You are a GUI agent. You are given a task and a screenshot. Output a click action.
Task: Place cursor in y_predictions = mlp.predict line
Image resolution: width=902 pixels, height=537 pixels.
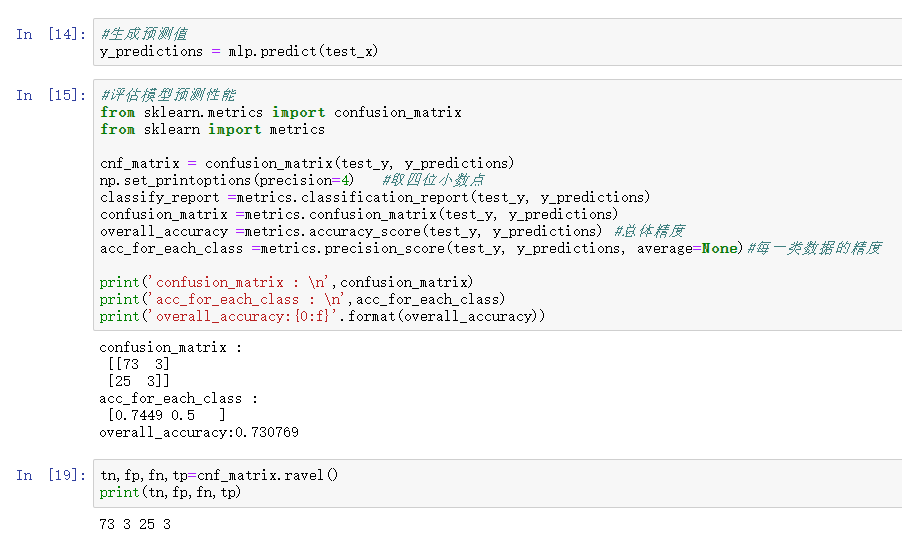click(239, 51)
